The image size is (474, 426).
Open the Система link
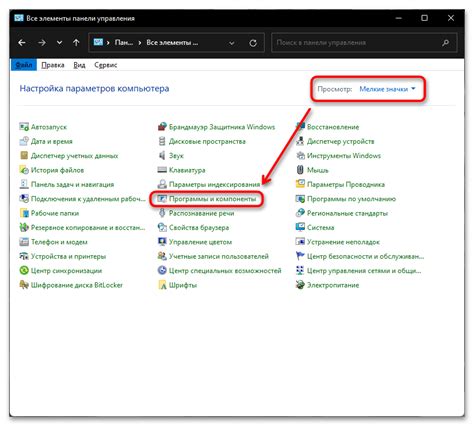[x=320, y=228]
